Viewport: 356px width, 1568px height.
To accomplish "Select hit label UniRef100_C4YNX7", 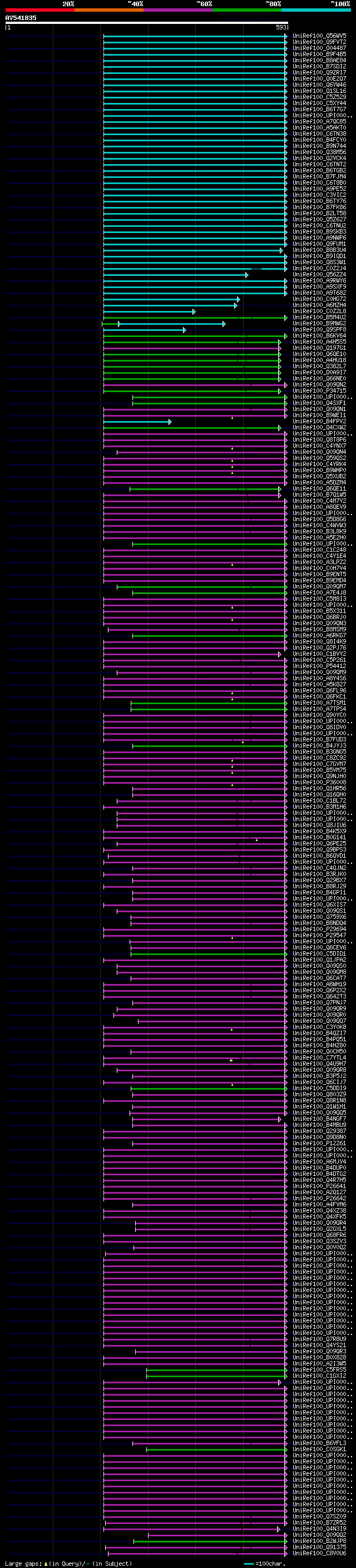I will click(319, 446).
